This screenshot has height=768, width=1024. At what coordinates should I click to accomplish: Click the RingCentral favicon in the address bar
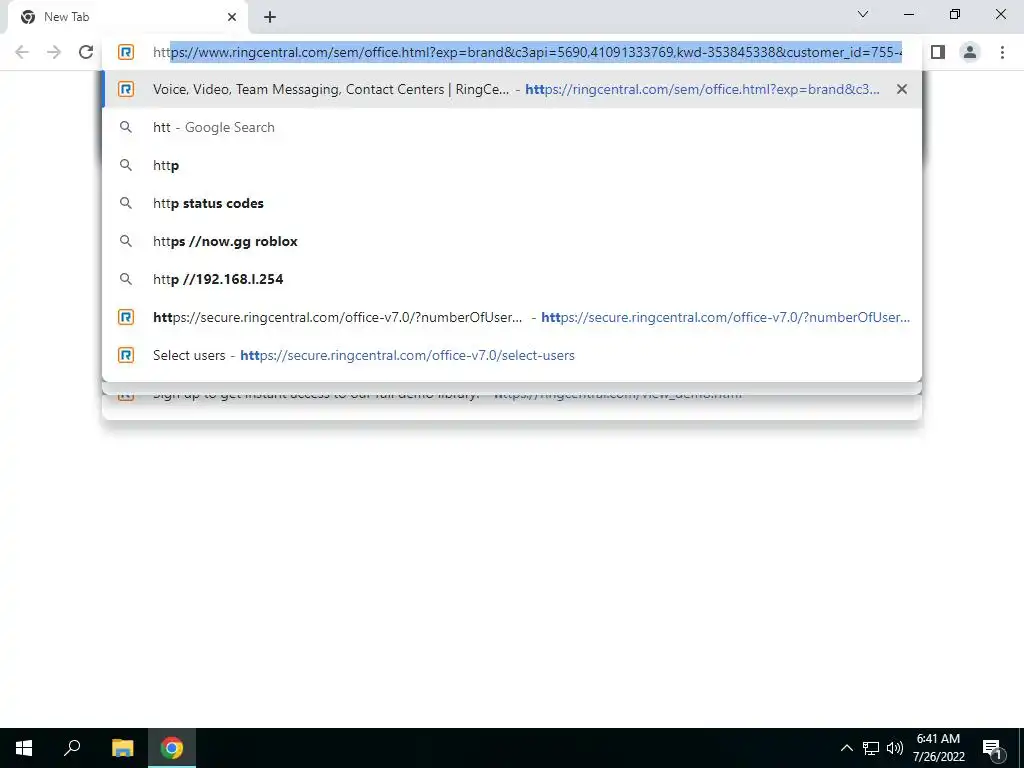coord(126,52)
